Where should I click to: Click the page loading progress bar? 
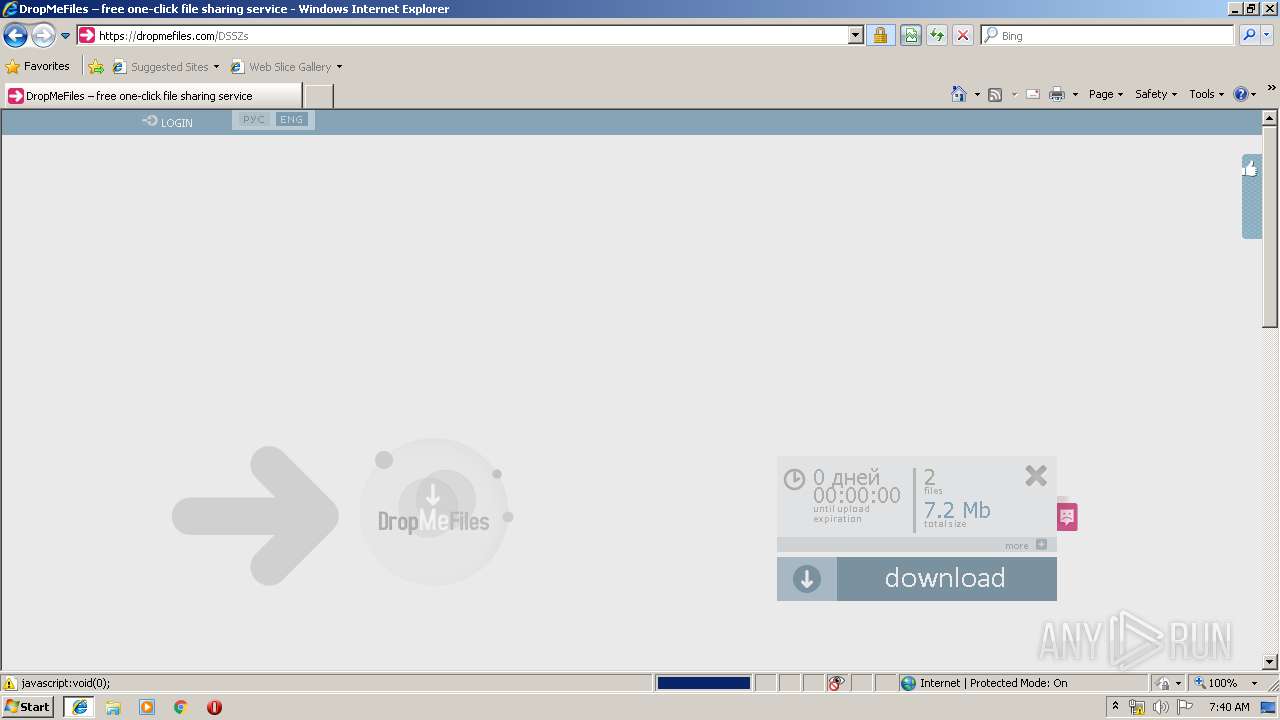pyautogui.click(x=703, y=683)
